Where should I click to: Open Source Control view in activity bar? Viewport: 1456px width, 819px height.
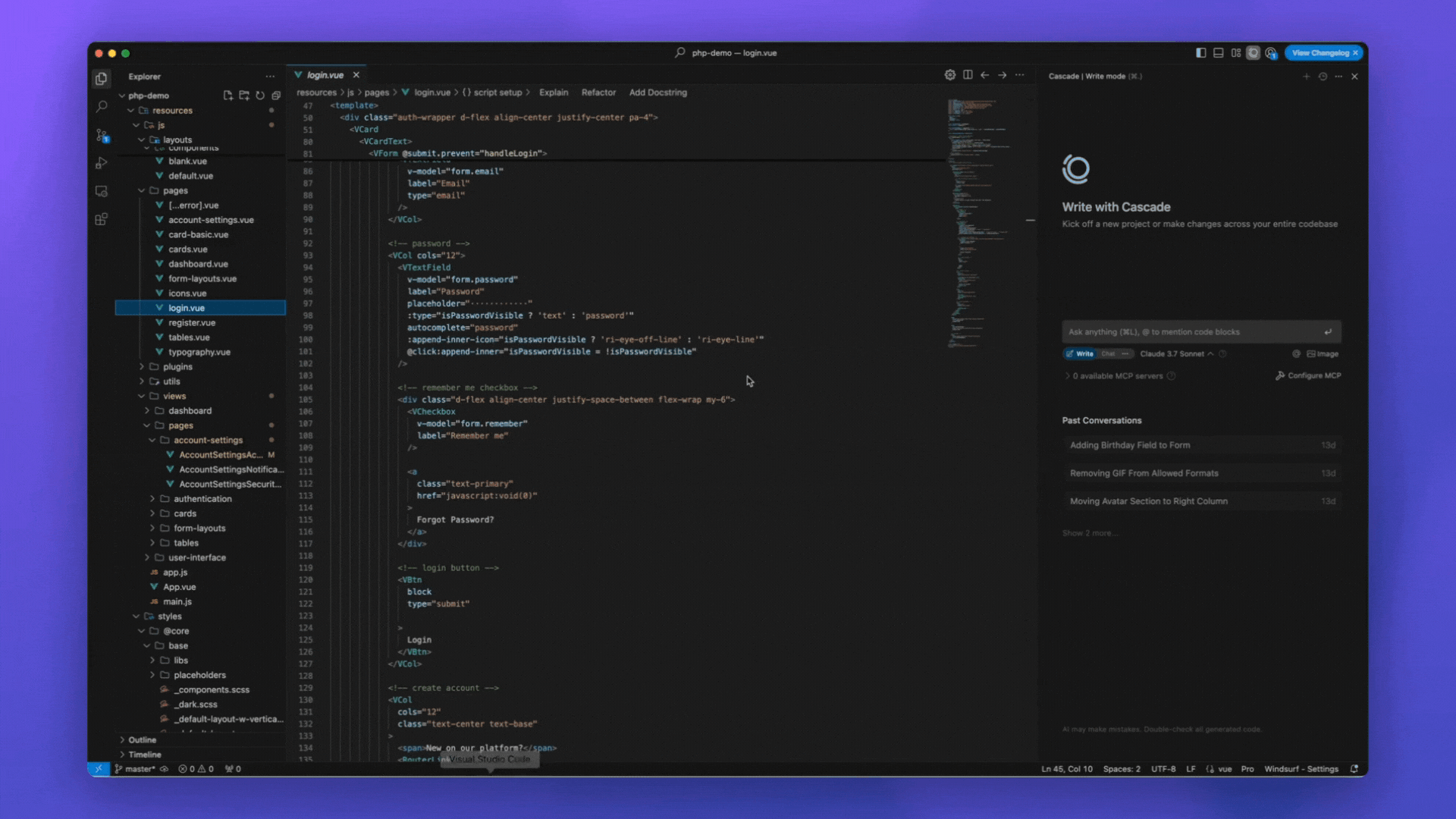tap(102, 135)
